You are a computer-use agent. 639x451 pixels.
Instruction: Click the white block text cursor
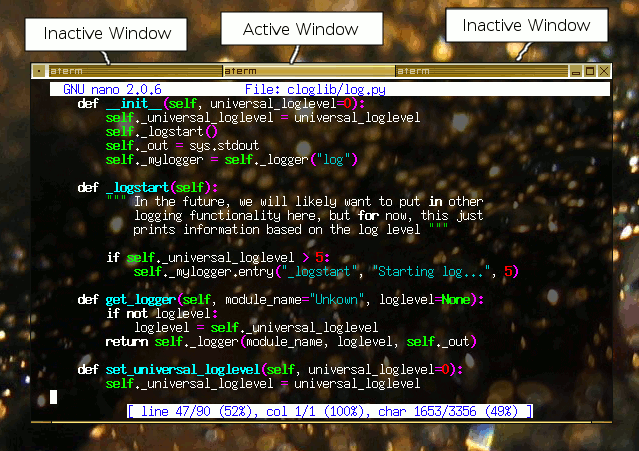tap(53, 397)
